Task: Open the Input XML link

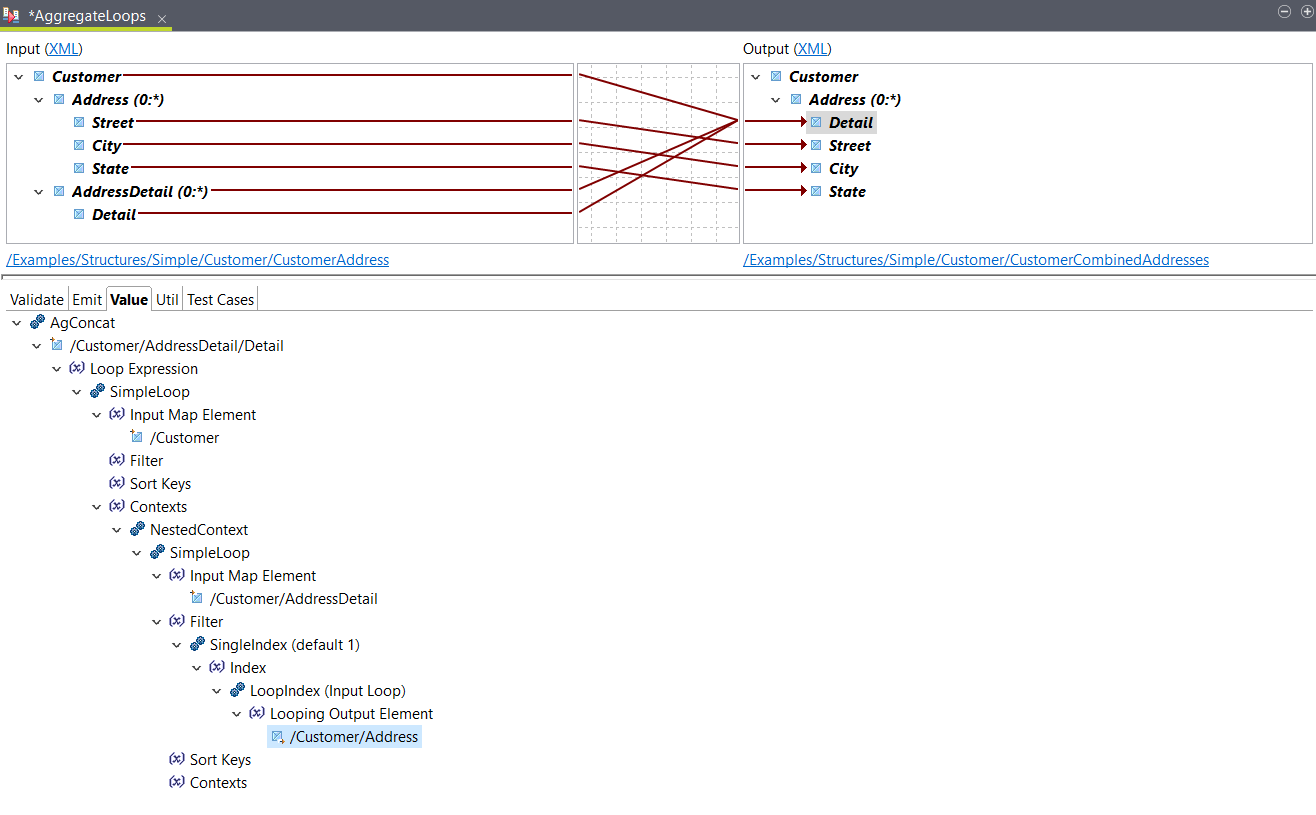Action: 63,48
